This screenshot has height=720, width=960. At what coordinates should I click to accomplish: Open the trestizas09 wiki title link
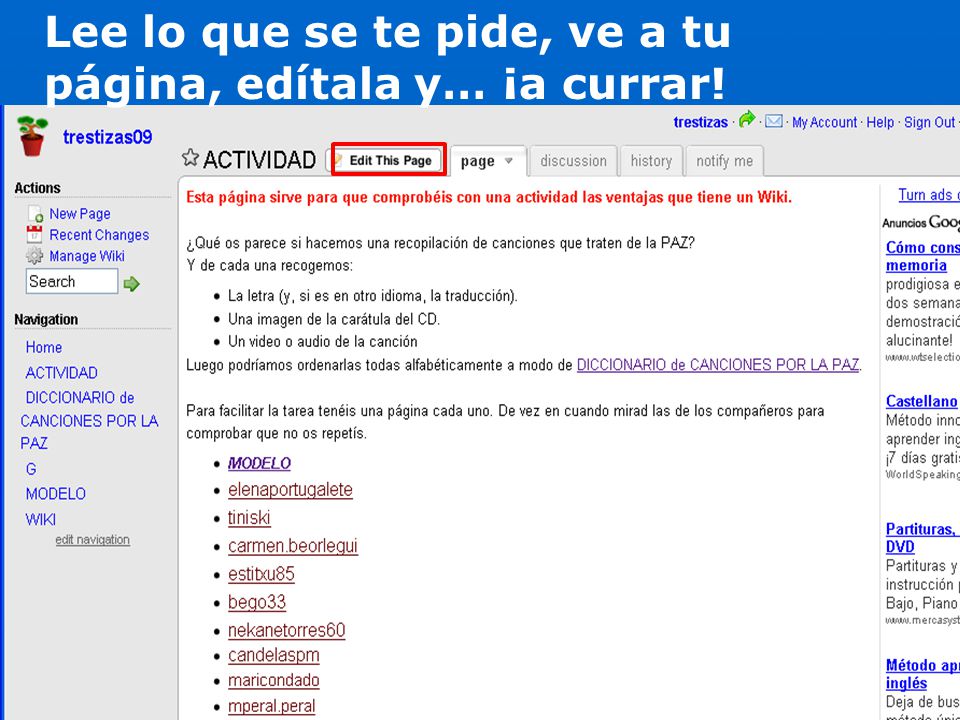(107, 137)
